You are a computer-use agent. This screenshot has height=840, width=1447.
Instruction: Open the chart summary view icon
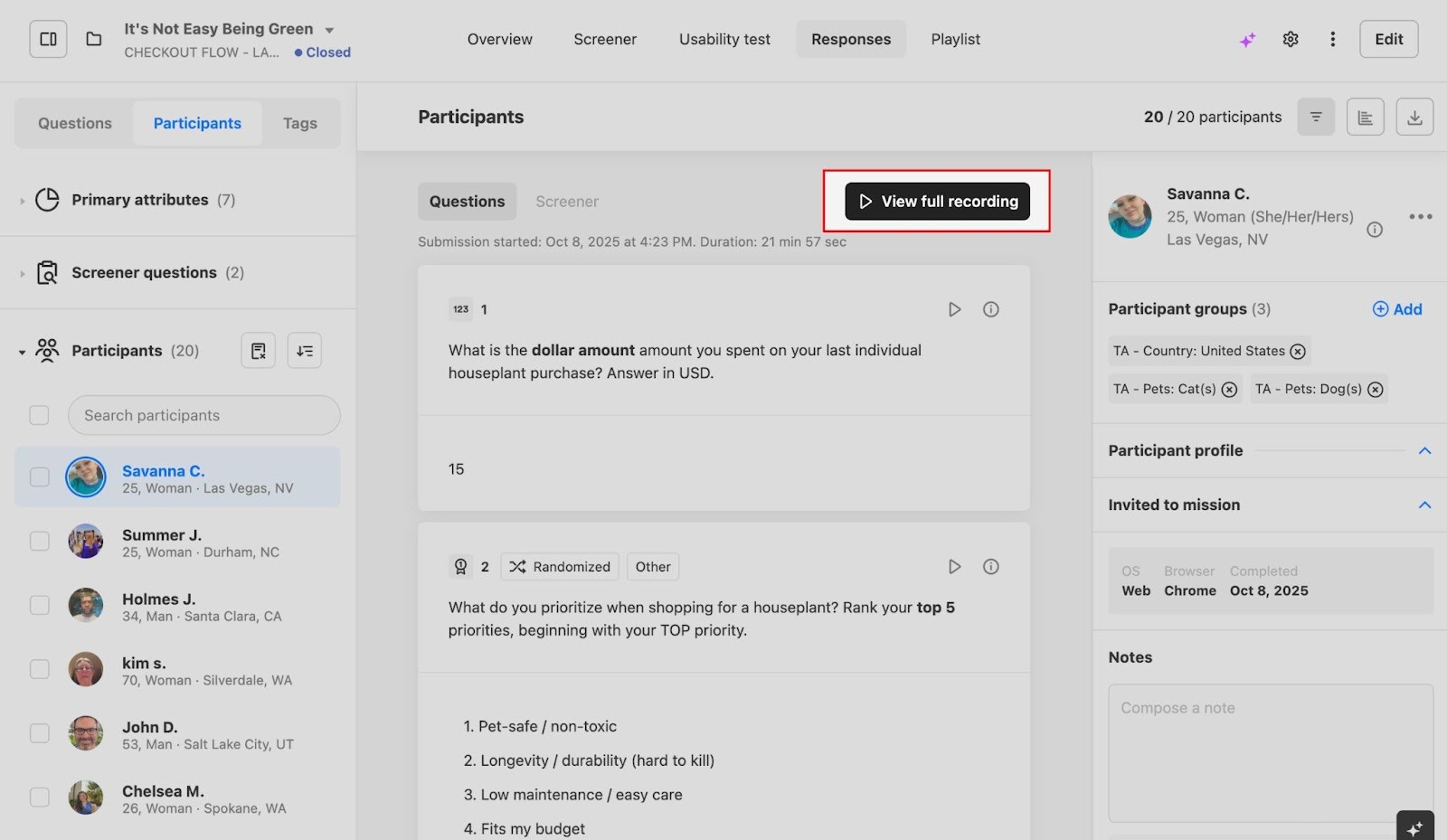(x=1365, y=117)
